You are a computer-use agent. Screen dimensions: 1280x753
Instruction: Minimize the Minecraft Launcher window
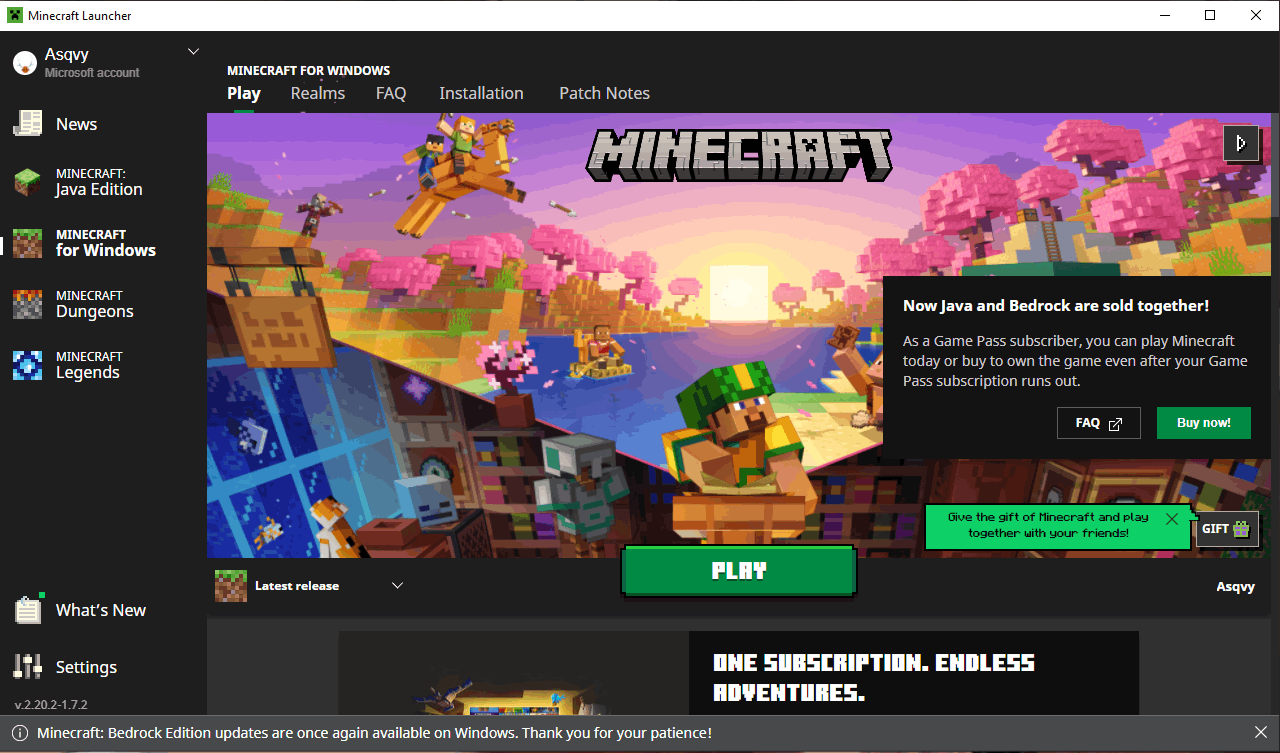coord(1165,15)
